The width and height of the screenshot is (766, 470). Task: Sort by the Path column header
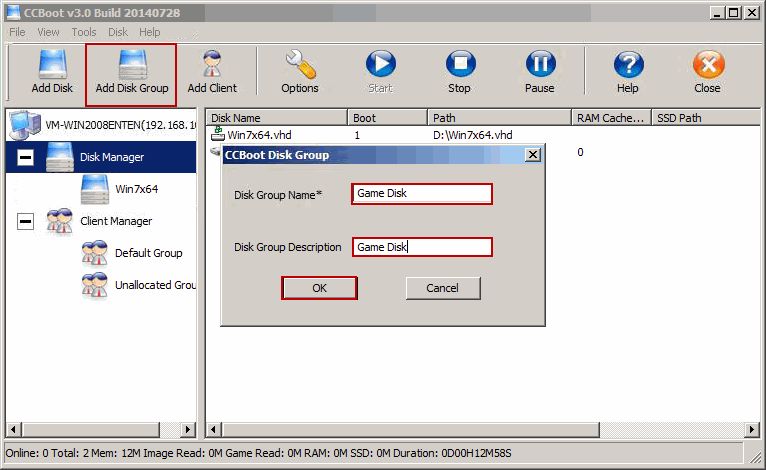499,118
